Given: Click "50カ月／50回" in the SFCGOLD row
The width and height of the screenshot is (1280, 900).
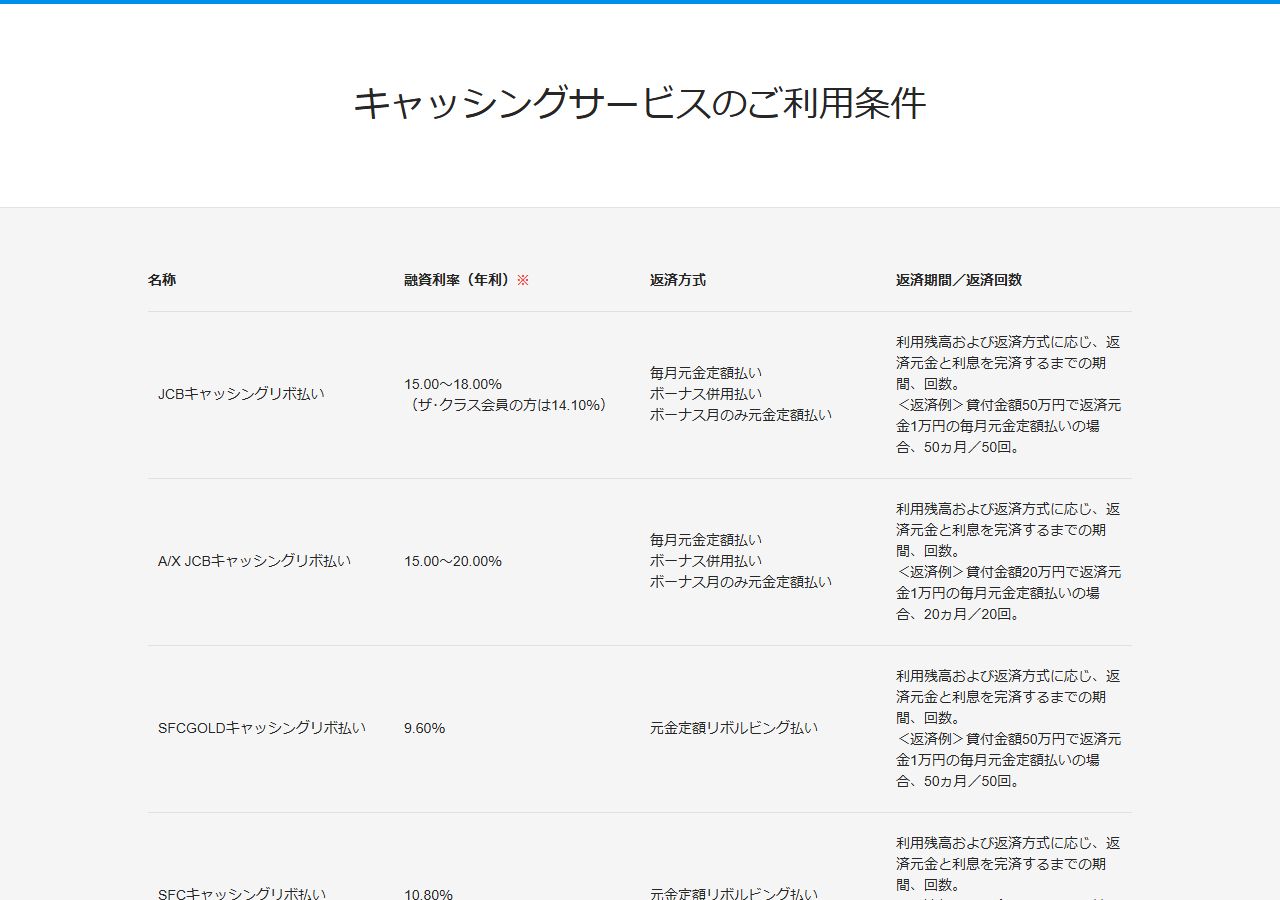Looking at the screenshot, I should coord(965,781).
